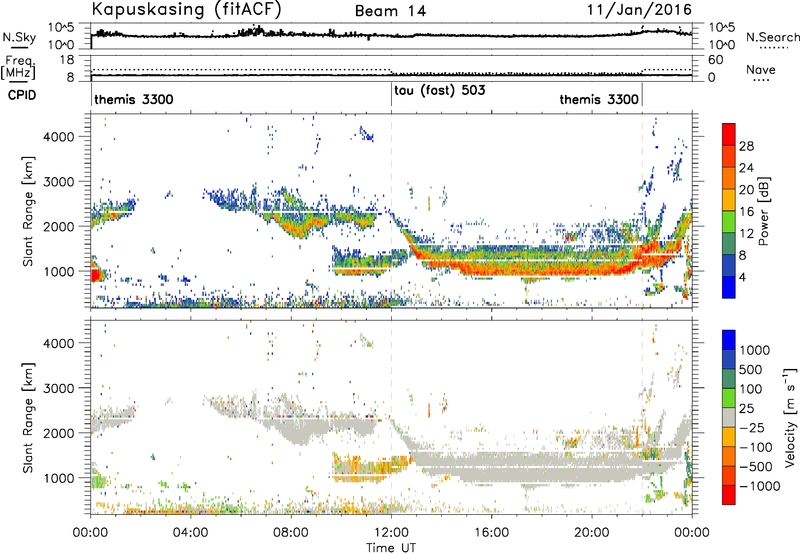Click the gray segment of Velocity colorbar
The height and width of the screenshot is (554, 800).
(729, 418)
